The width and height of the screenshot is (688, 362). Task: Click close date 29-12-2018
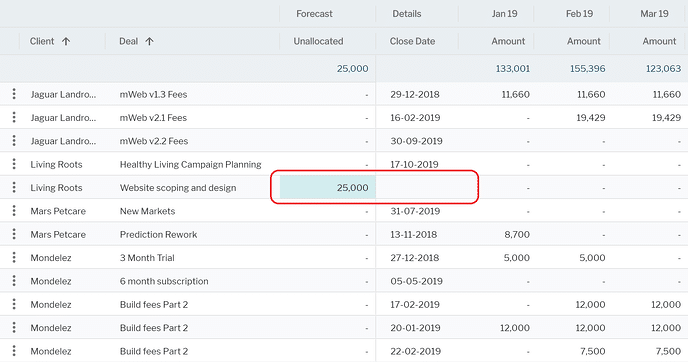click(415, 94)
